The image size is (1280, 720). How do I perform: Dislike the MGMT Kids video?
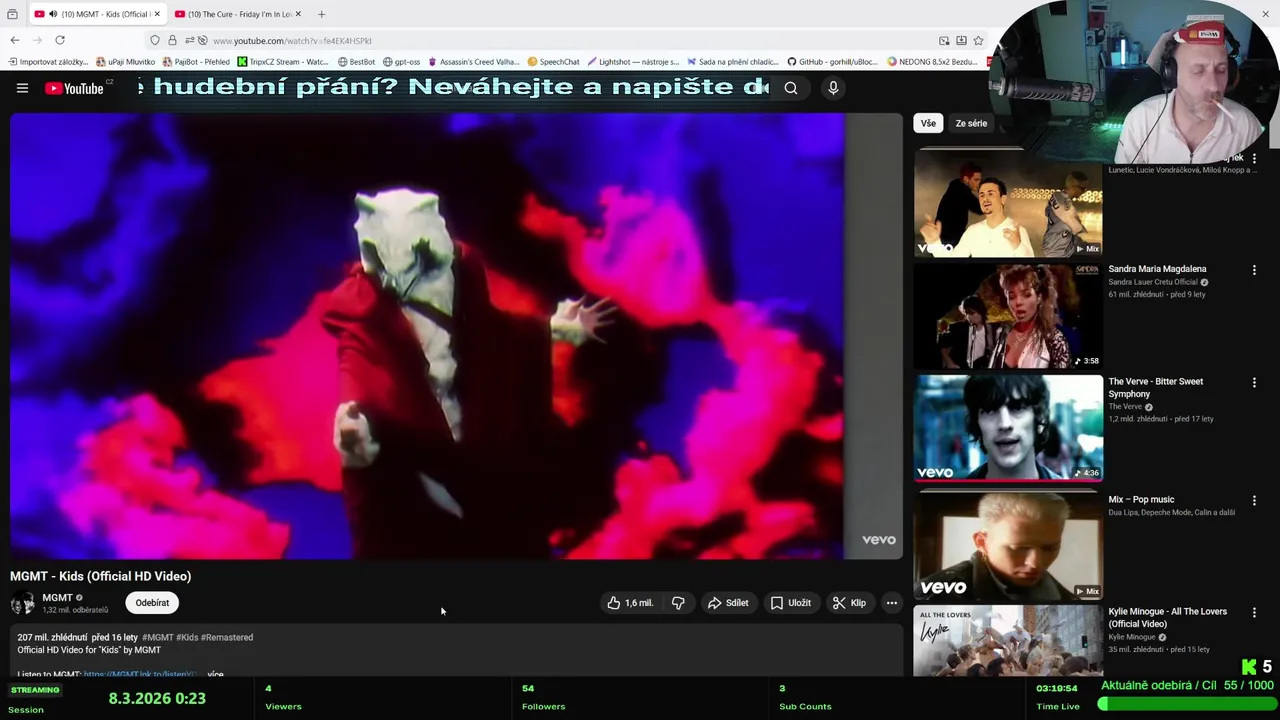point(678,603)
